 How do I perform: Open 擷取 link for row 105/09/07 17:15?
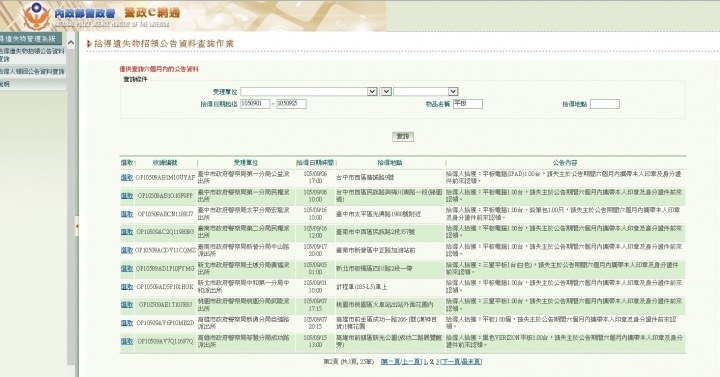pyautogui.click(x=127, y=304)
